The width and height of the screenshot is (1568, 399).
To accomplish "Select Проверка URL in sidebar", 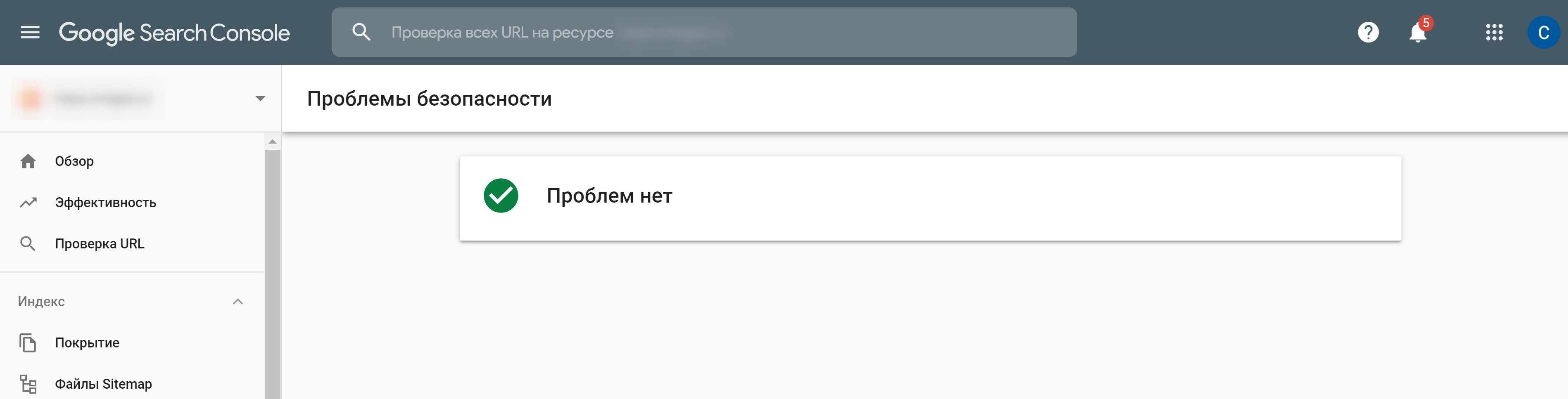I will 99,244.
